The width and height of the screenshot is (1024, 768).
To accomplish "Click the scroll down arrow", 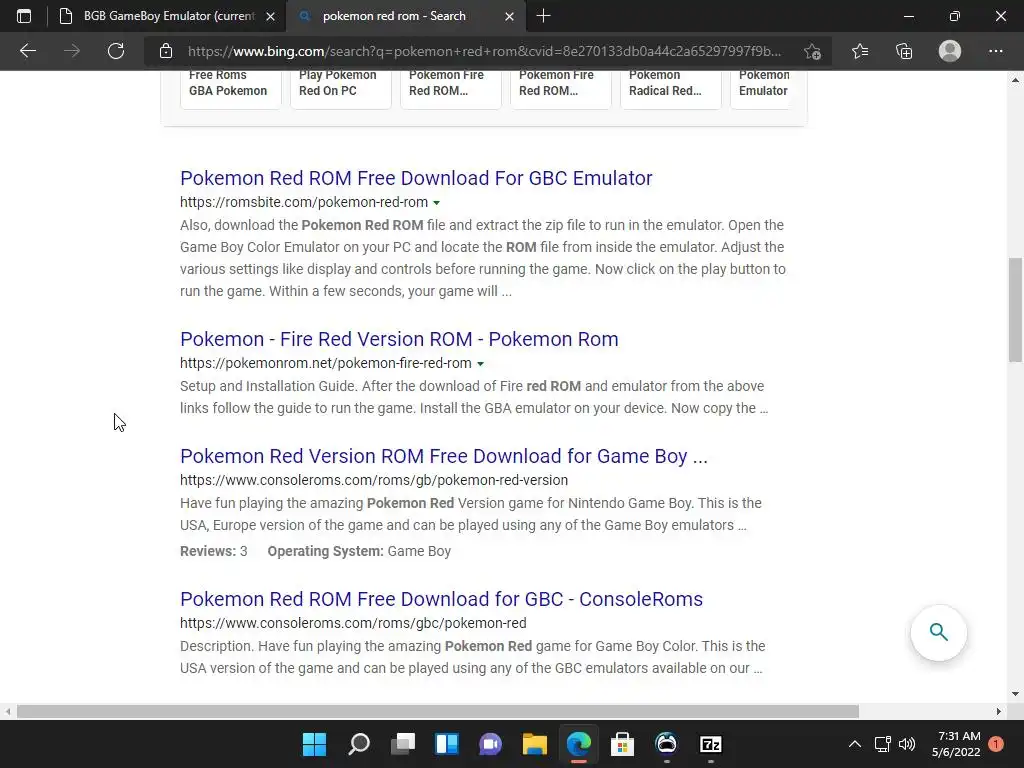I will click(x=1015, y=694).
